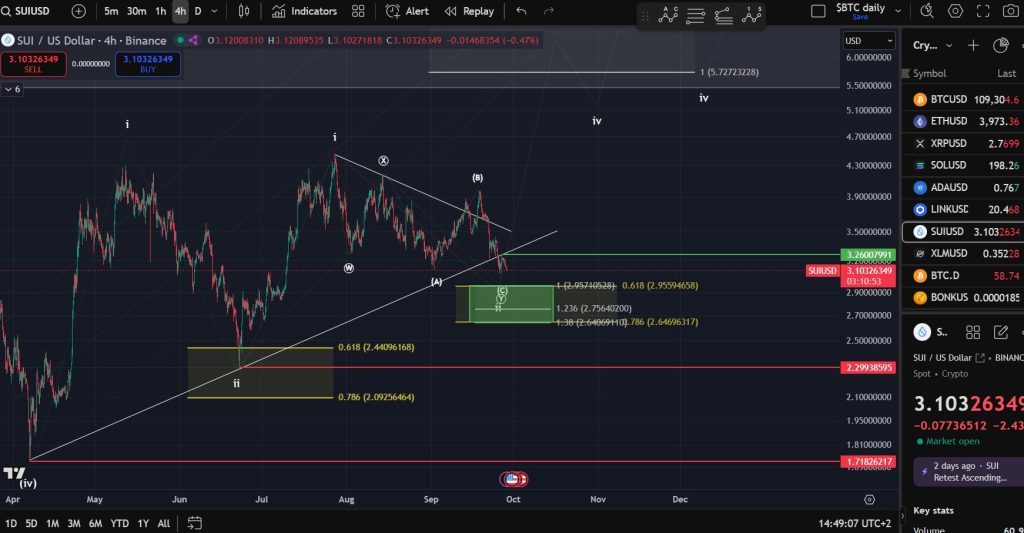Add a symbol to compare with plus icon

[x=78, y=11]
